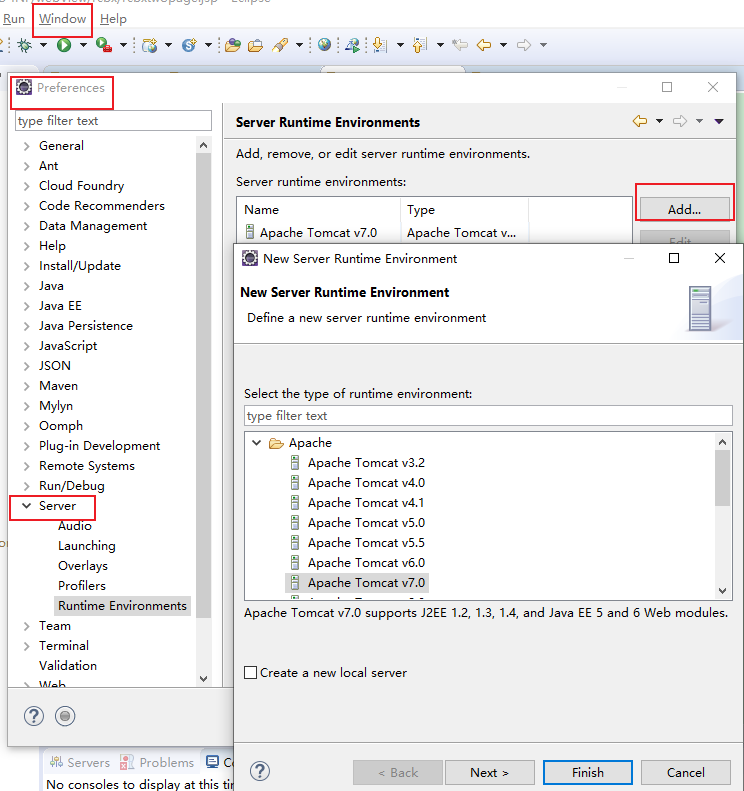Image resolution: width=744 pixels, height=791 pixels.
Task: Select Validation in preferences tree
Action: [68, 666]
